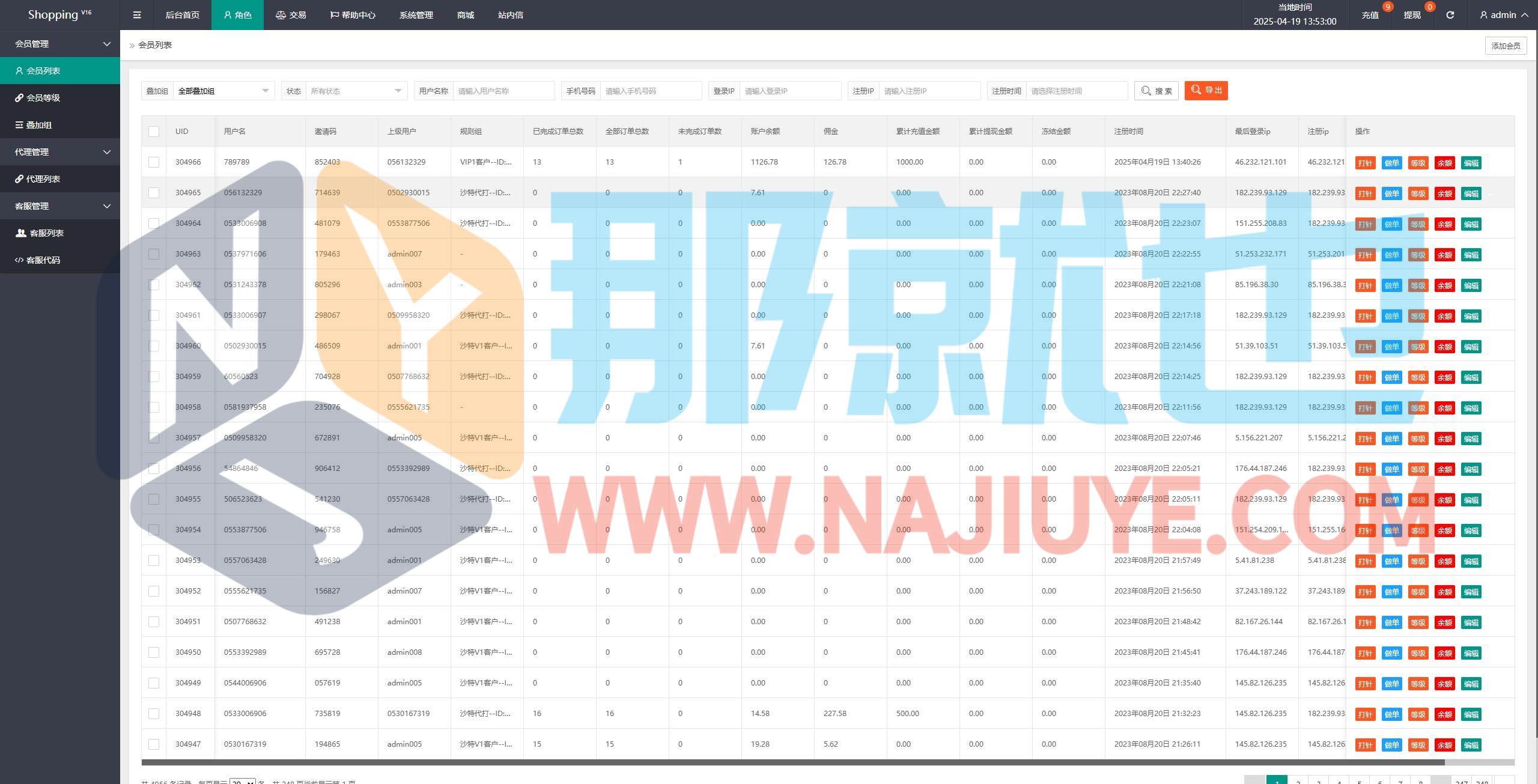Click the 搜索 magnifier button
Image resolution: width=1538 pixels, height=784 pixels.
[x=1156, y=91]
